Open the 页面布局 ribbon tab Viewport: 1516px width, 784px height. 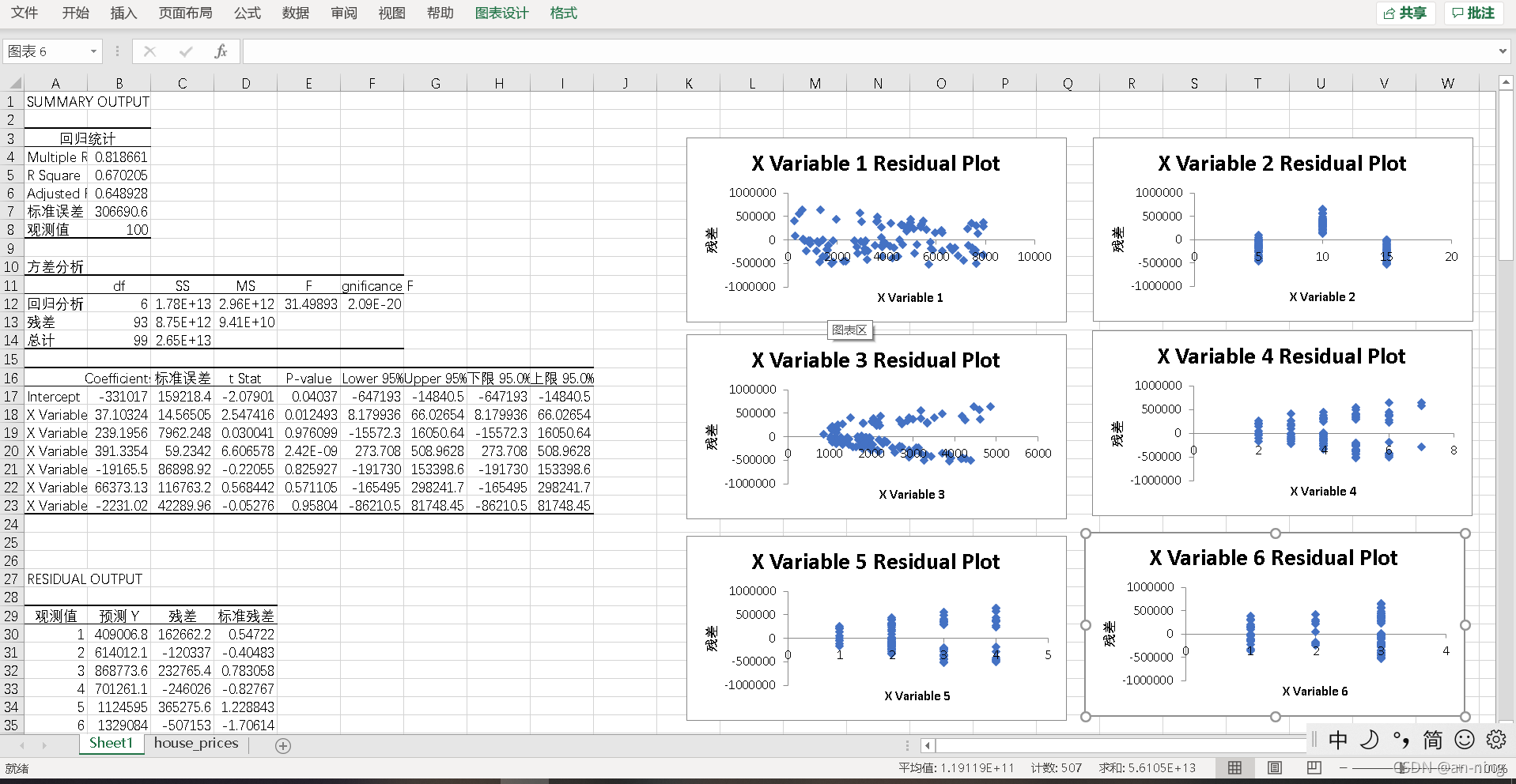pos(185,13)
